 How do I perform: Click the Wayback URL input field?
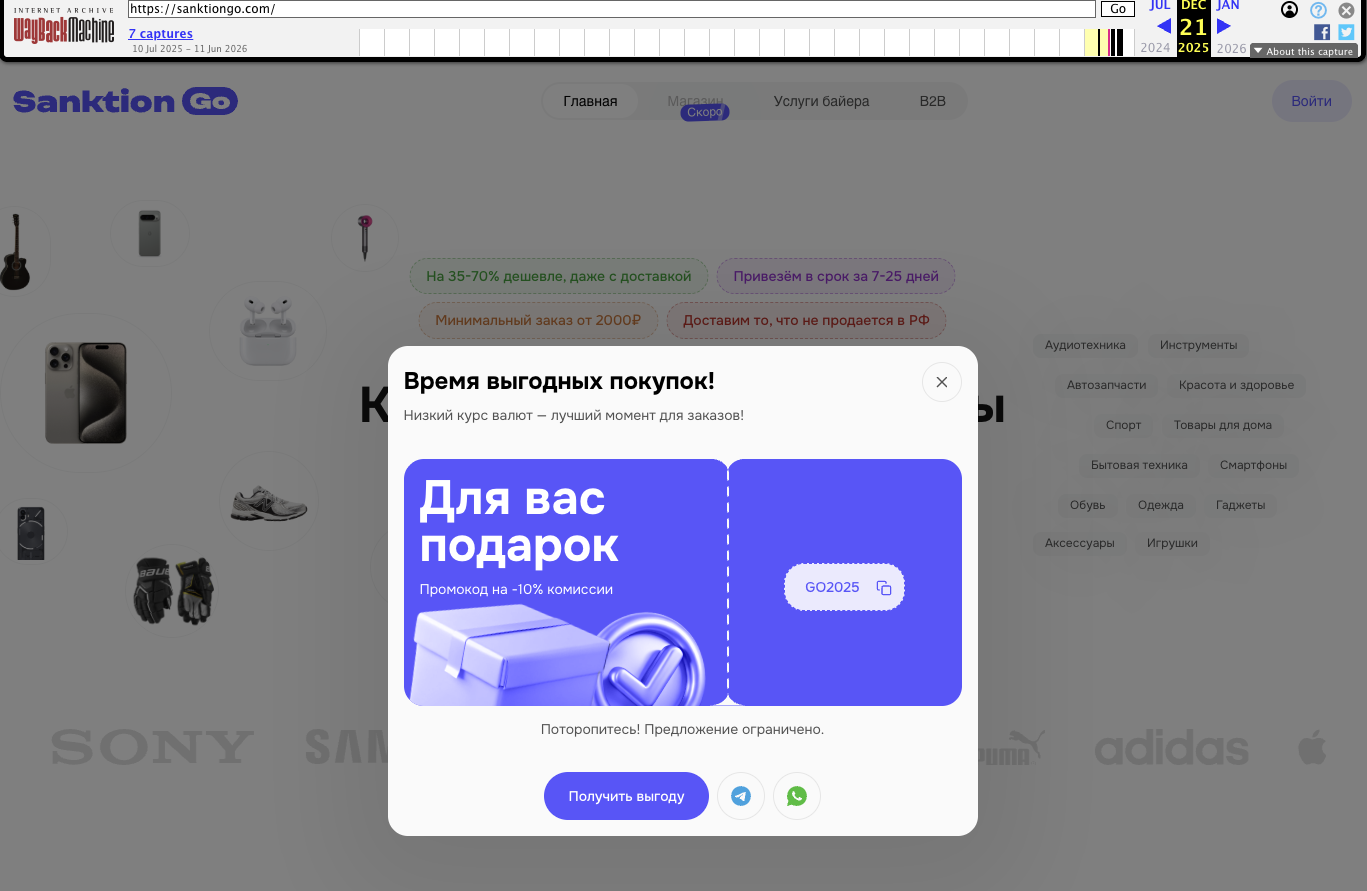[612, 9]
